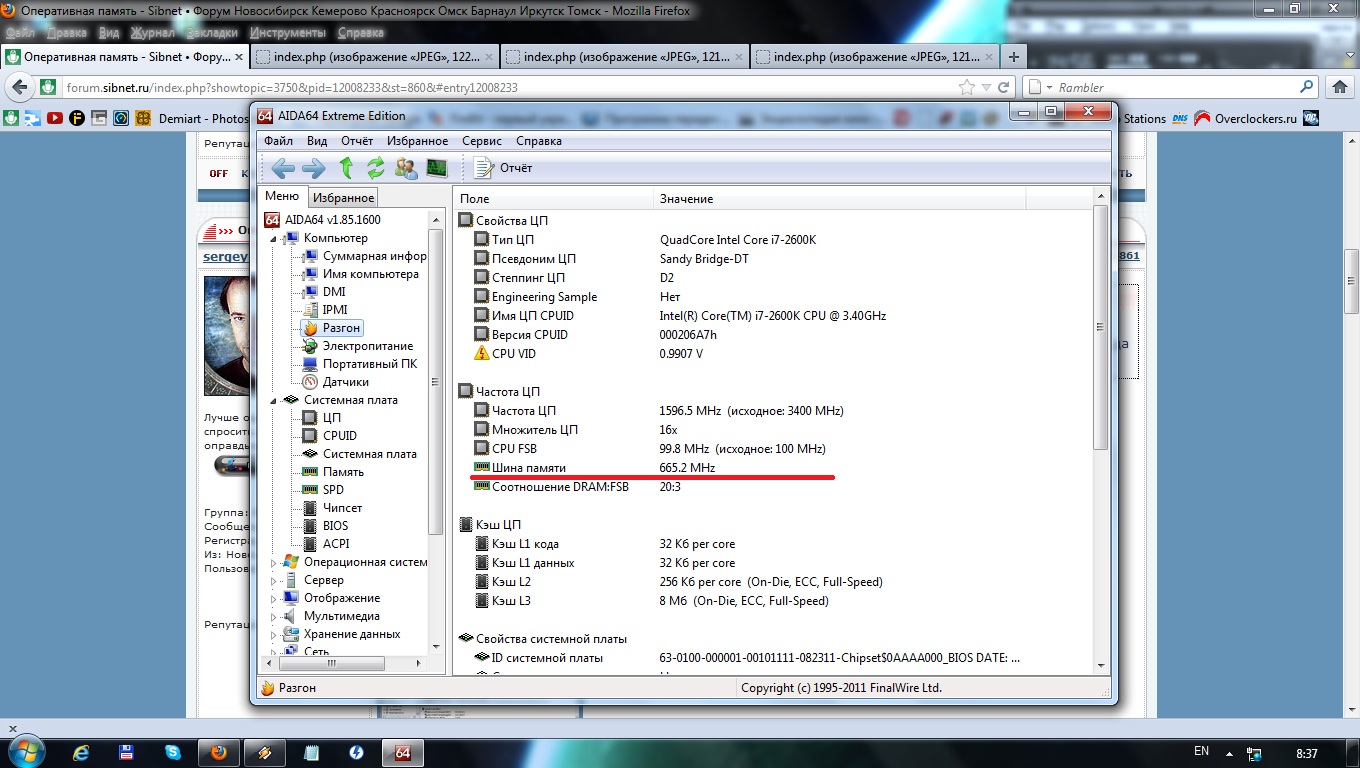Select the IPMI tree item
This screenshot has width=1360, height=768.
pos(325,310)
